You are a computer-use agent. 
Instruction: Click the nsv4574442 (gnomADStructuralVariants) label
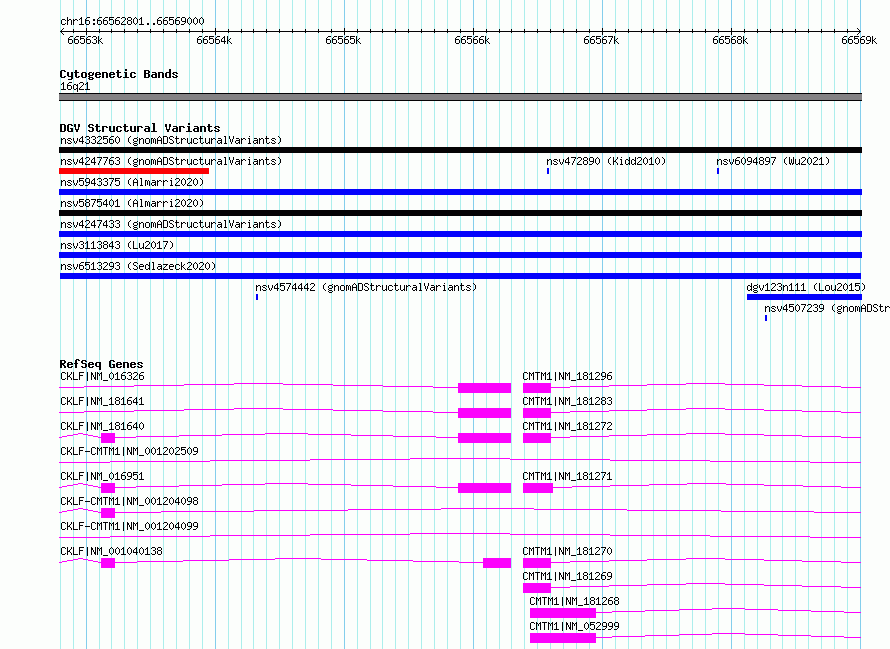(x=366, y=287)
